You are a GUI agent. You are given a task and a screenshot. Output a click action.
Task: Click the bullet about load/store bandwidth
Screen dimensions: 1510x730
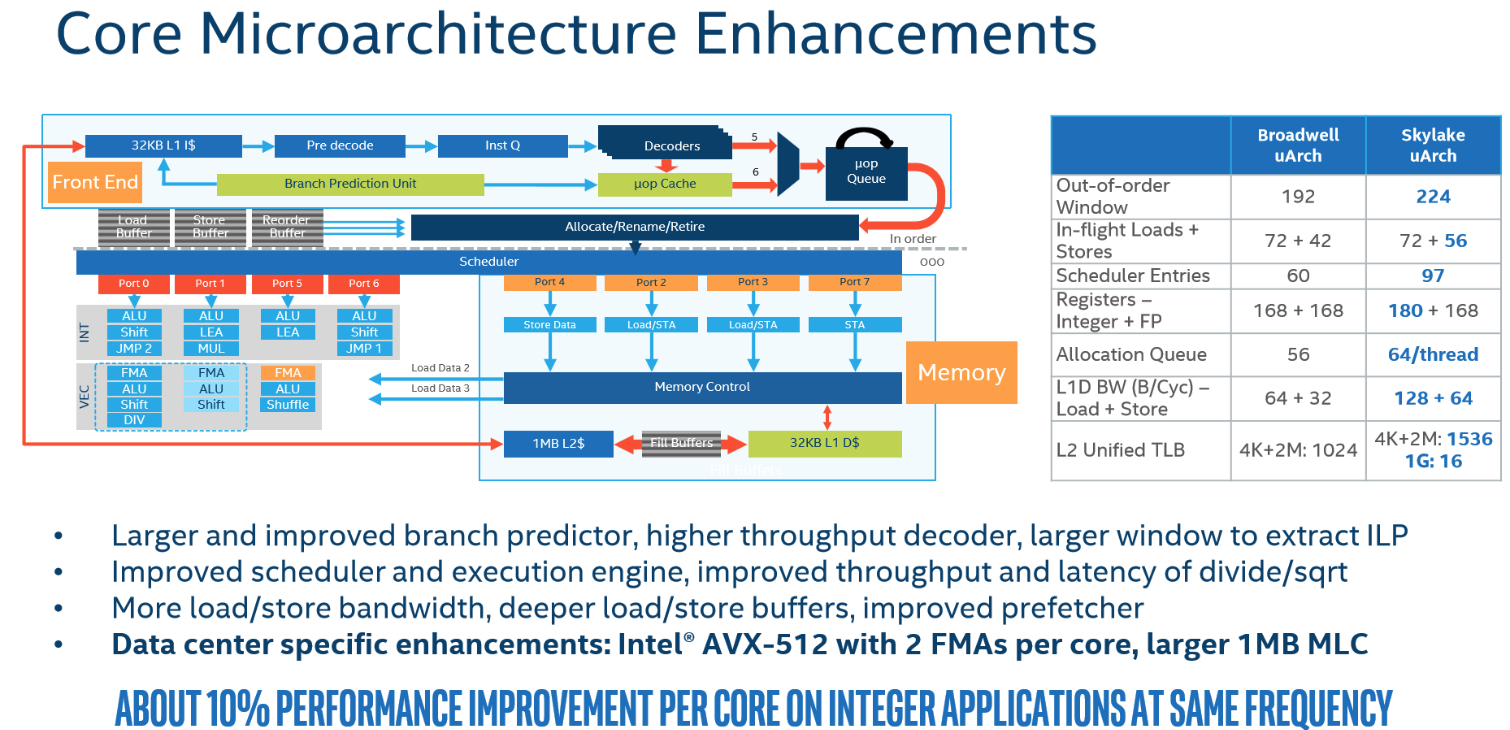[x=627, y=607]
